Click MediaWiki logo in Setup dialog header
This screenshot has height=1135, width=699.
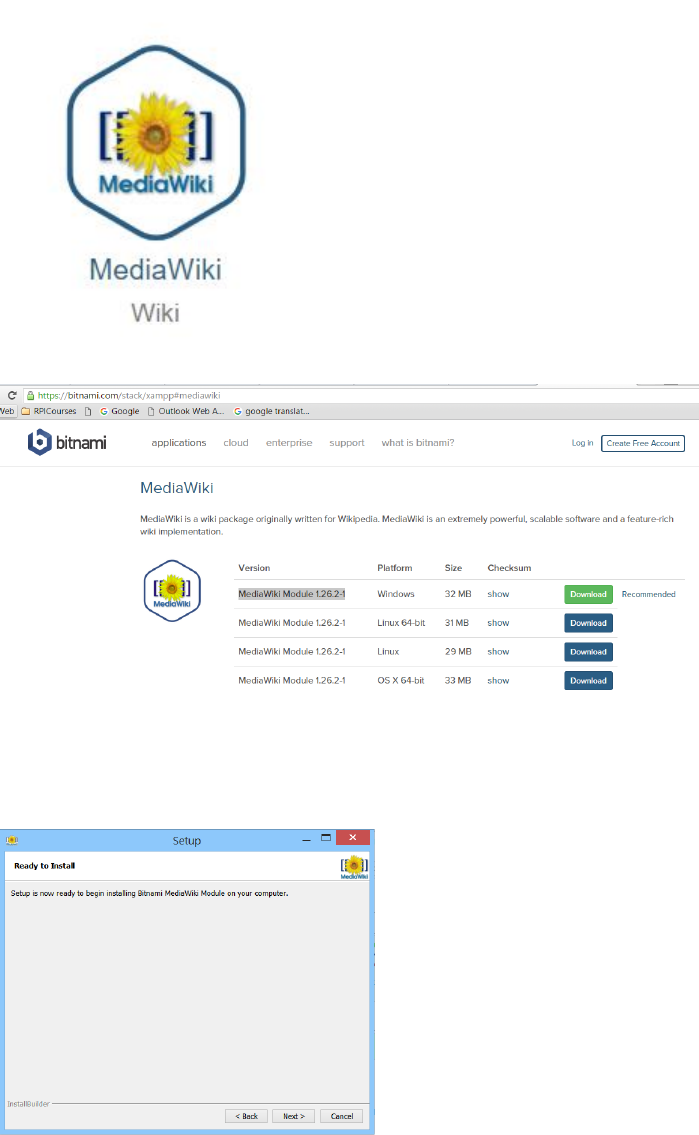(x=355, y=866)
